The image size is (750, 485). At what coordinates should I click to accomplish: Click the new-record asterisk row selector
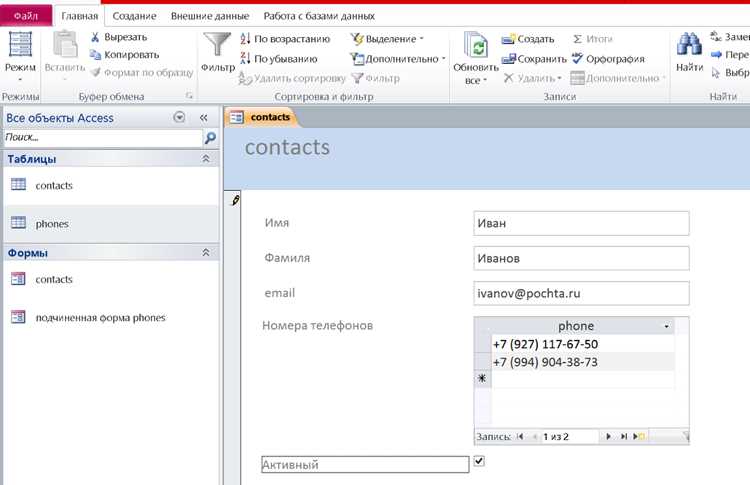coord(482,378)
